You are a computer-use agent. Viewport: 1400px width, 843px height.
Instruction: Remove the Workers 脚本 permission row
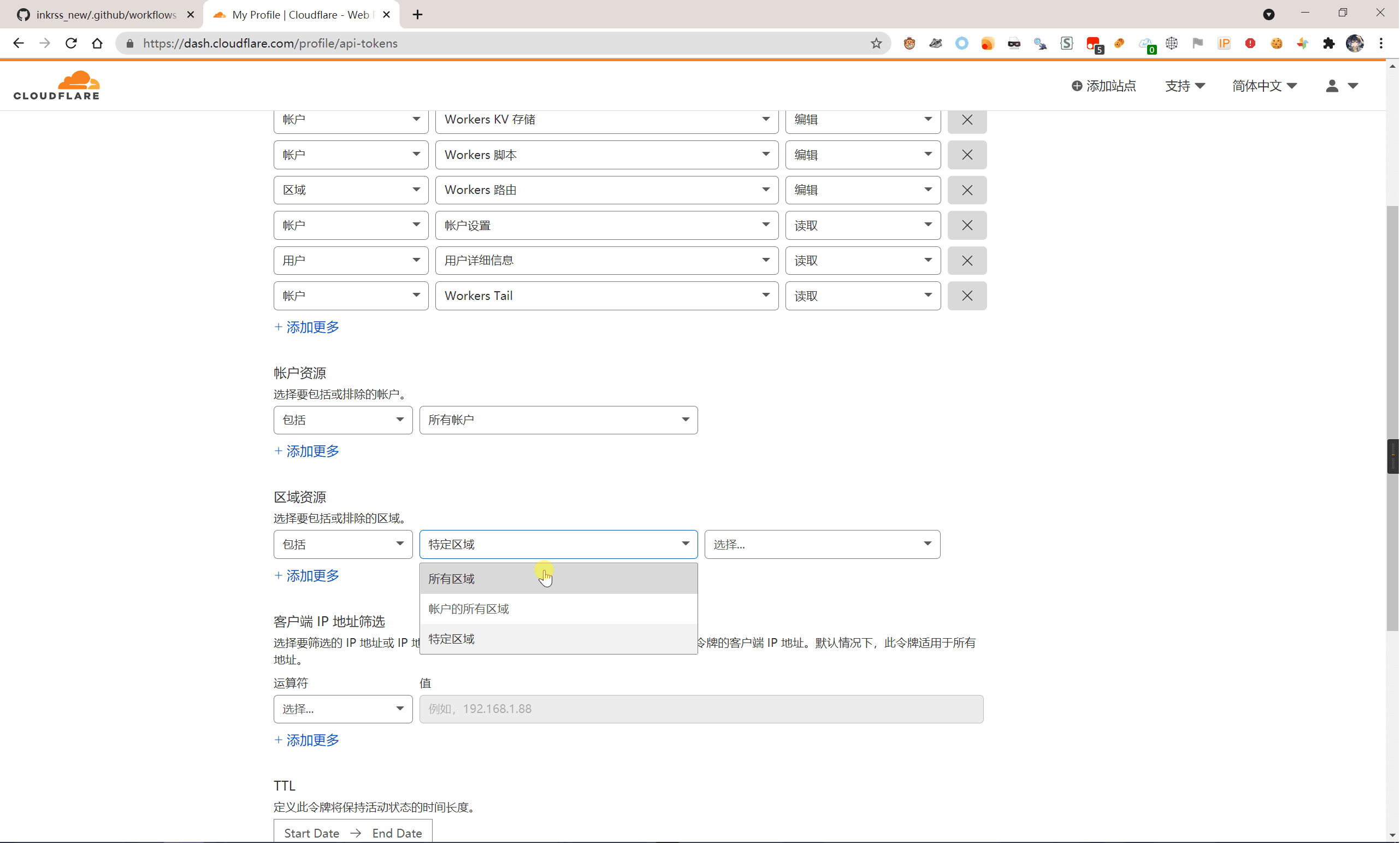967,155
